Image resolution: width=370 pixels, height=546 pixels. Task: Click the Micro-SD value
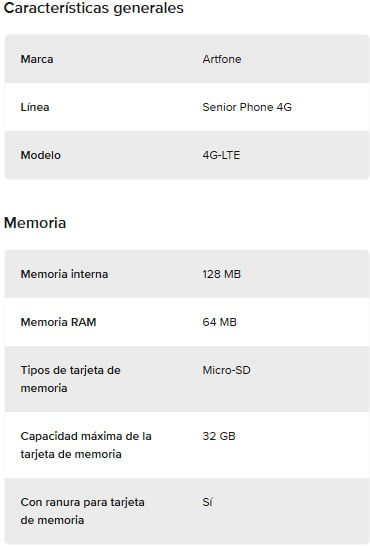point(227,370)
